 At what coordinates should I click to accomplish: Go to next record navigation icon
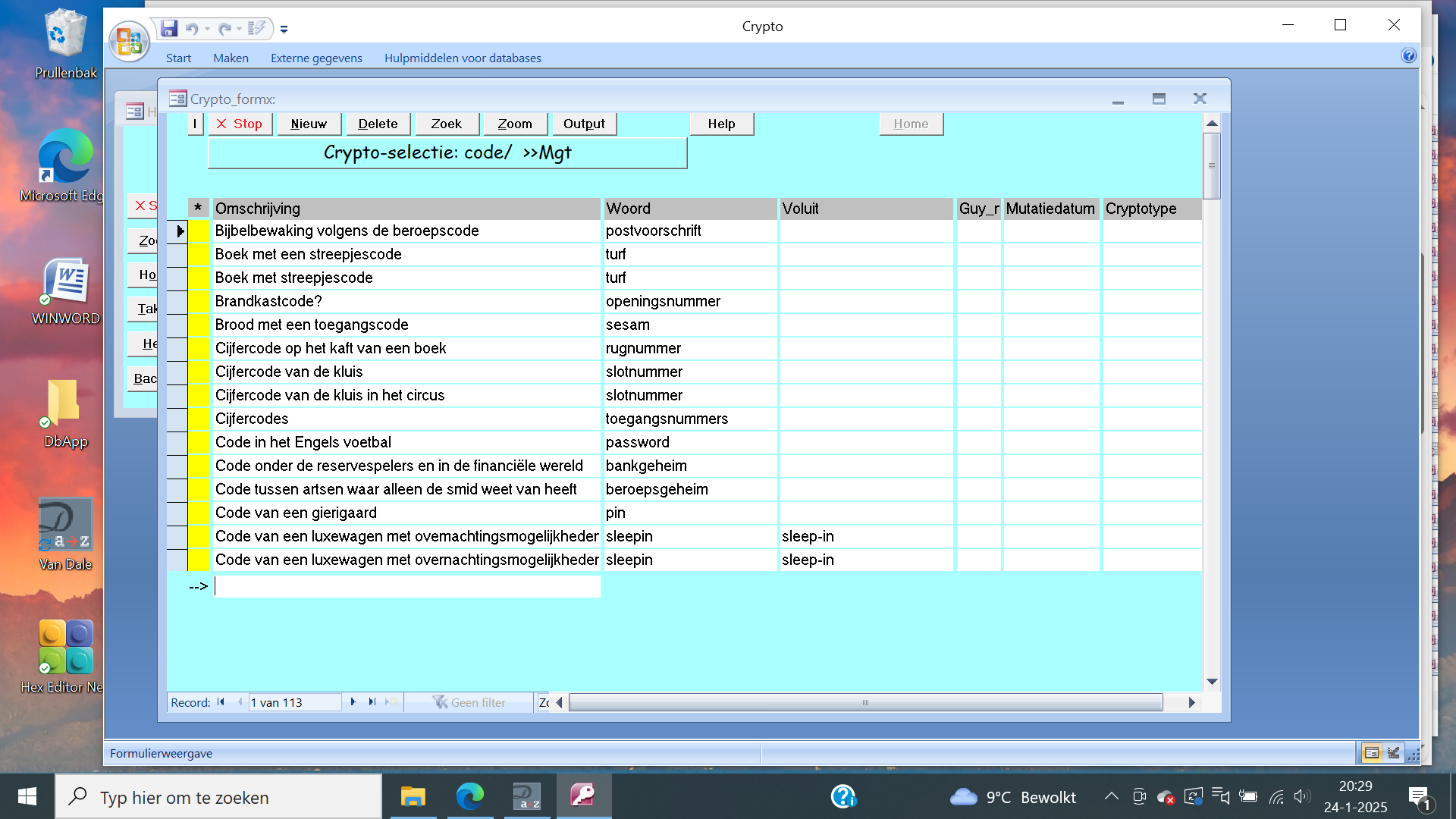point(353,702)
